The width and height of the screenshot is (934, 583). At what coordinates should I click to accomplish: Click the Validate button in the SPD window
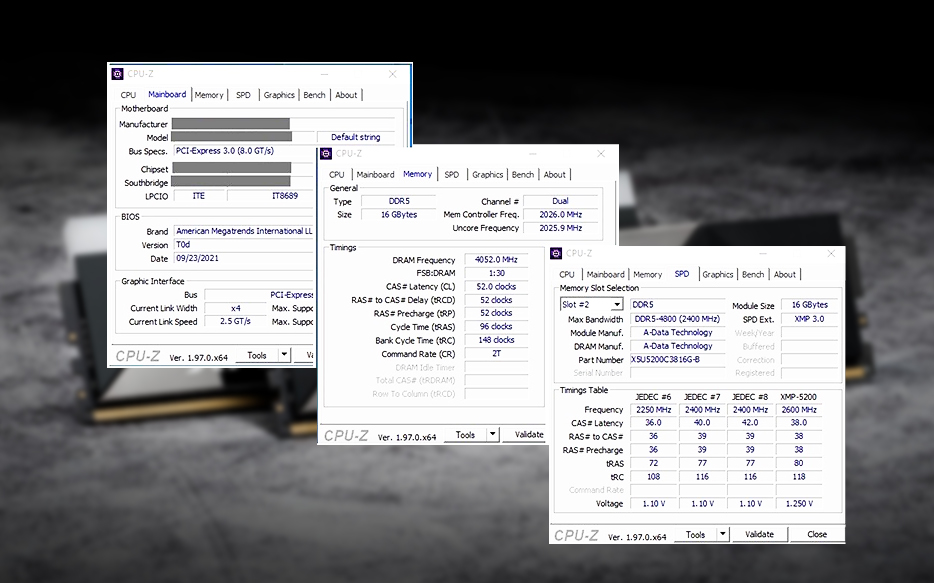tap(759, 534)
